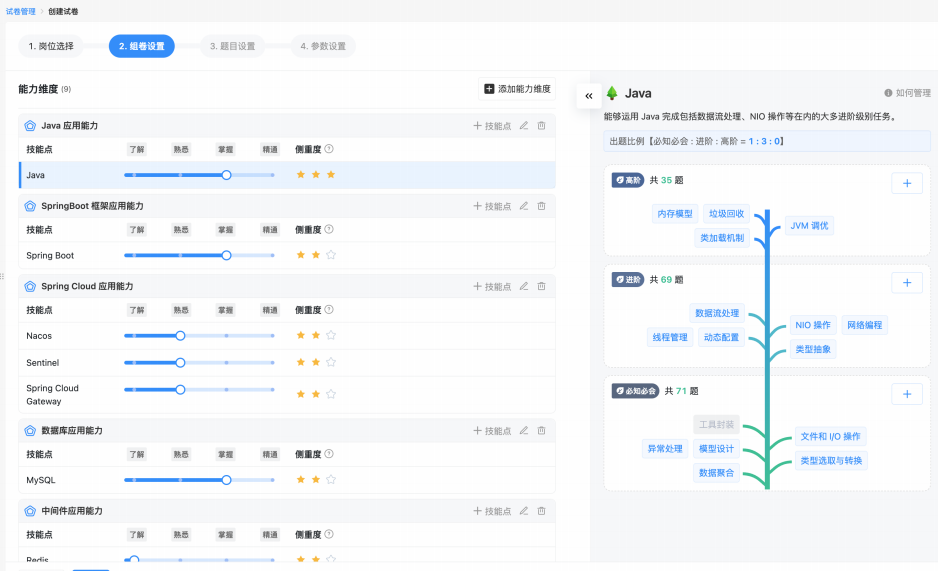This screenshot has height=580, width=940.
Task: Adjust the MySQL proficiency slider handle
Action: pyautogui.click(x=226, y=480)
